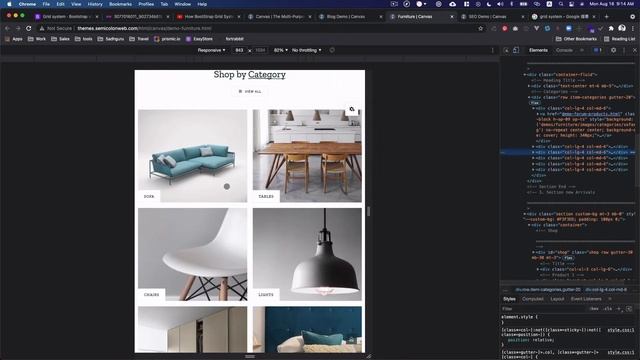Click the macOS Spotlight search icon
This screenshot has height=360, width=640.
pyautogui.click(x=561, y=4)
